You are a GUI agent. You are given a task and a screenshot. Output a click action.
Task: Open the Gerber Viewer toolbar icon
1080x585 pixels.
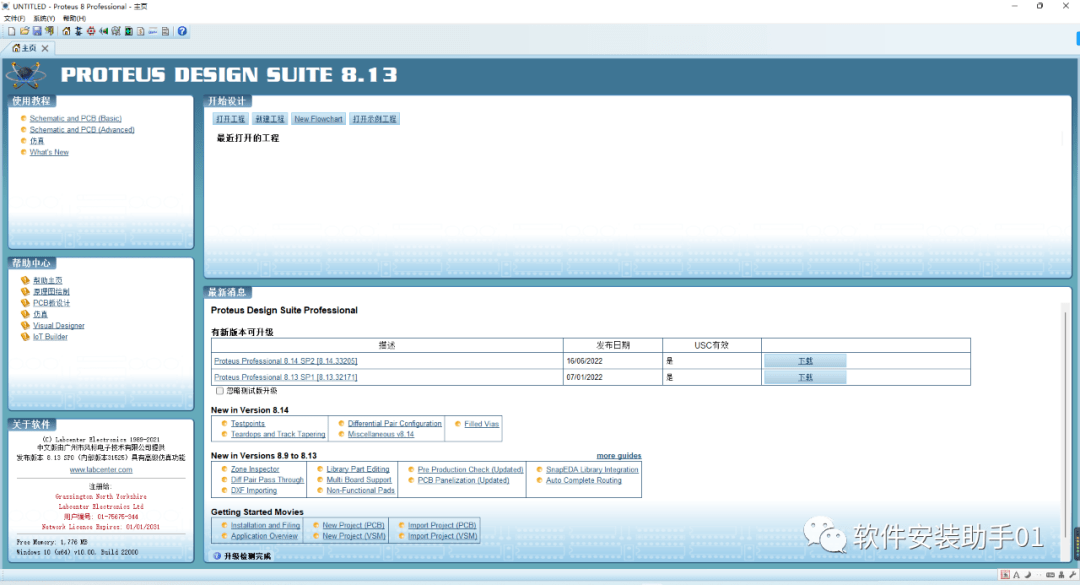click(116, 31)
